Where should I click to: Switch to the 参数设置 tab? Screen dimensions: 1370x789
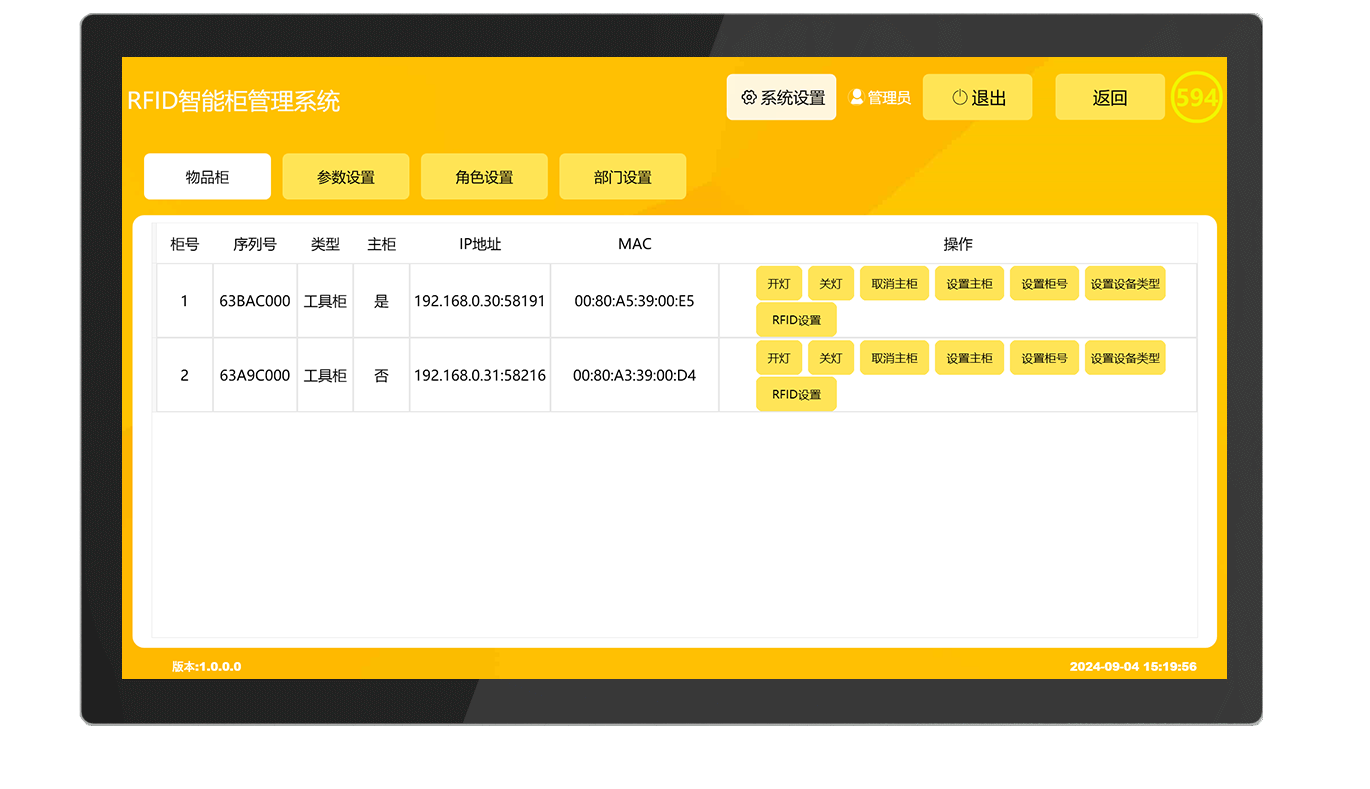(x=345, y=177)
